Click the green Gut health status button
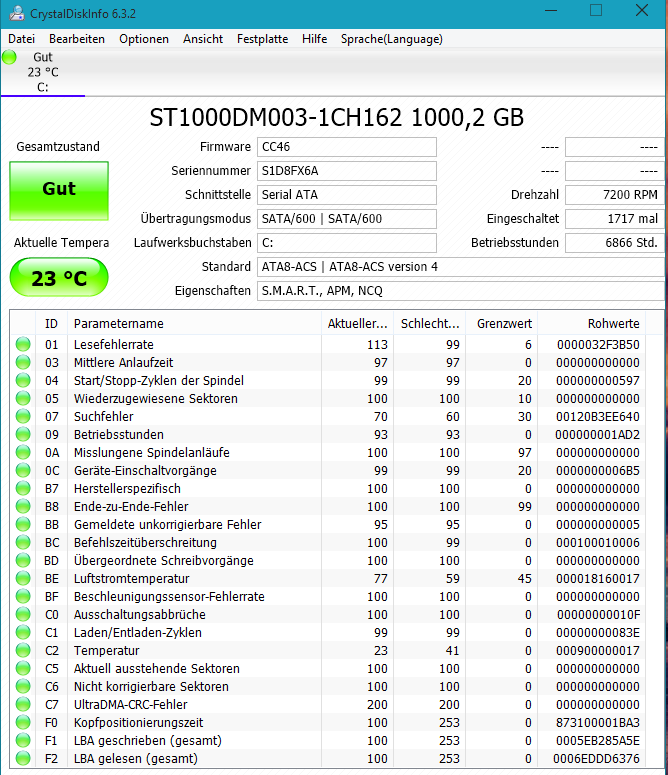Screen dimensions: 668x775 coord(59,190)
